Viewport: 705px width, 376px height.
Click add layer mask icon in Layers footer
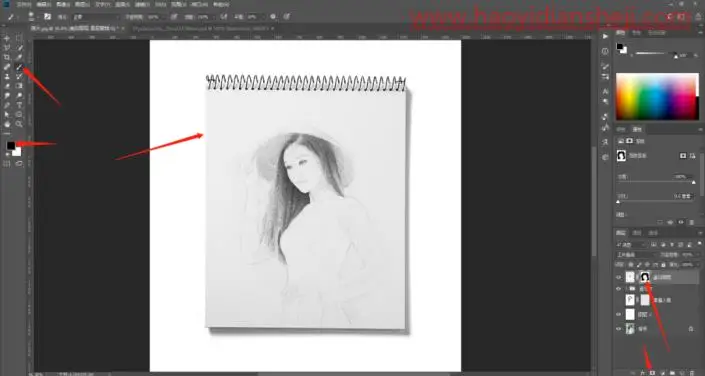tap(652, 372)
